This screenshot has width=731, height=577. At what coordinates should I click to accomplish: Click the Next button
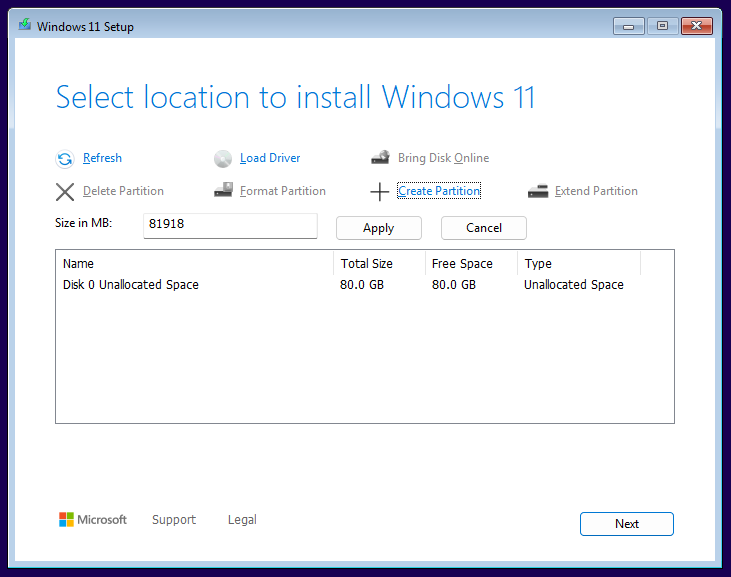click(627, 524)
